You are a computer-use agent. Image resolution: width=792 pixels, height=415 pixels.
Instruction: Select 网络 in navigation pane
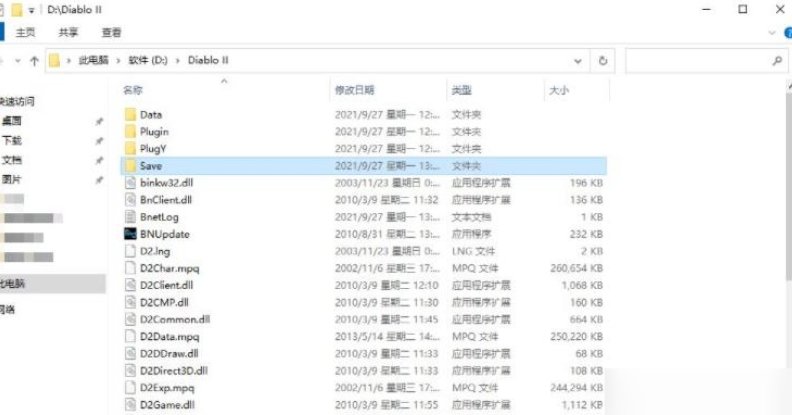7,309
